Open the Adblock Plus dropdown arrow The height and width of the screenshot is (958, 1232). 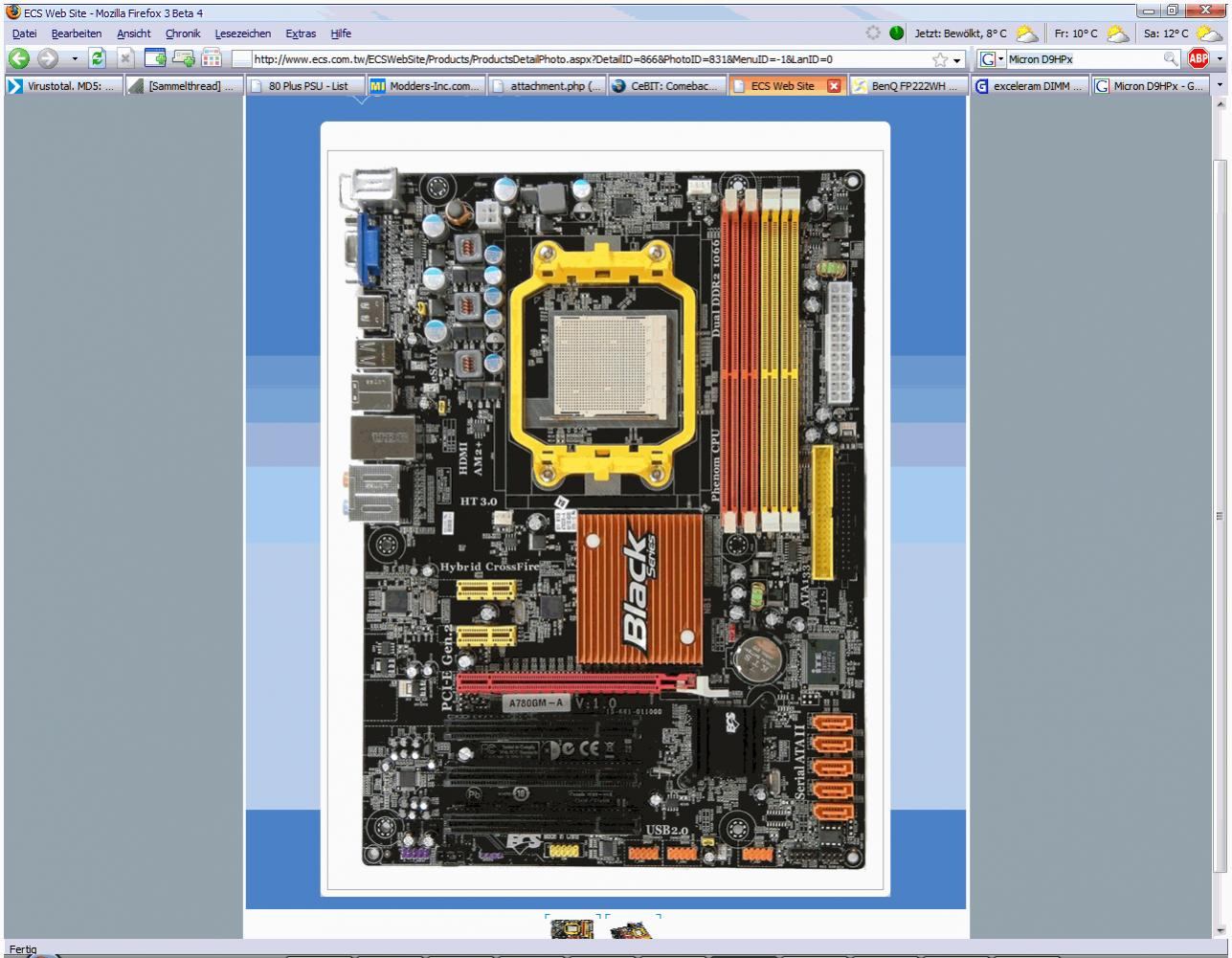[x=1220, y=59]
